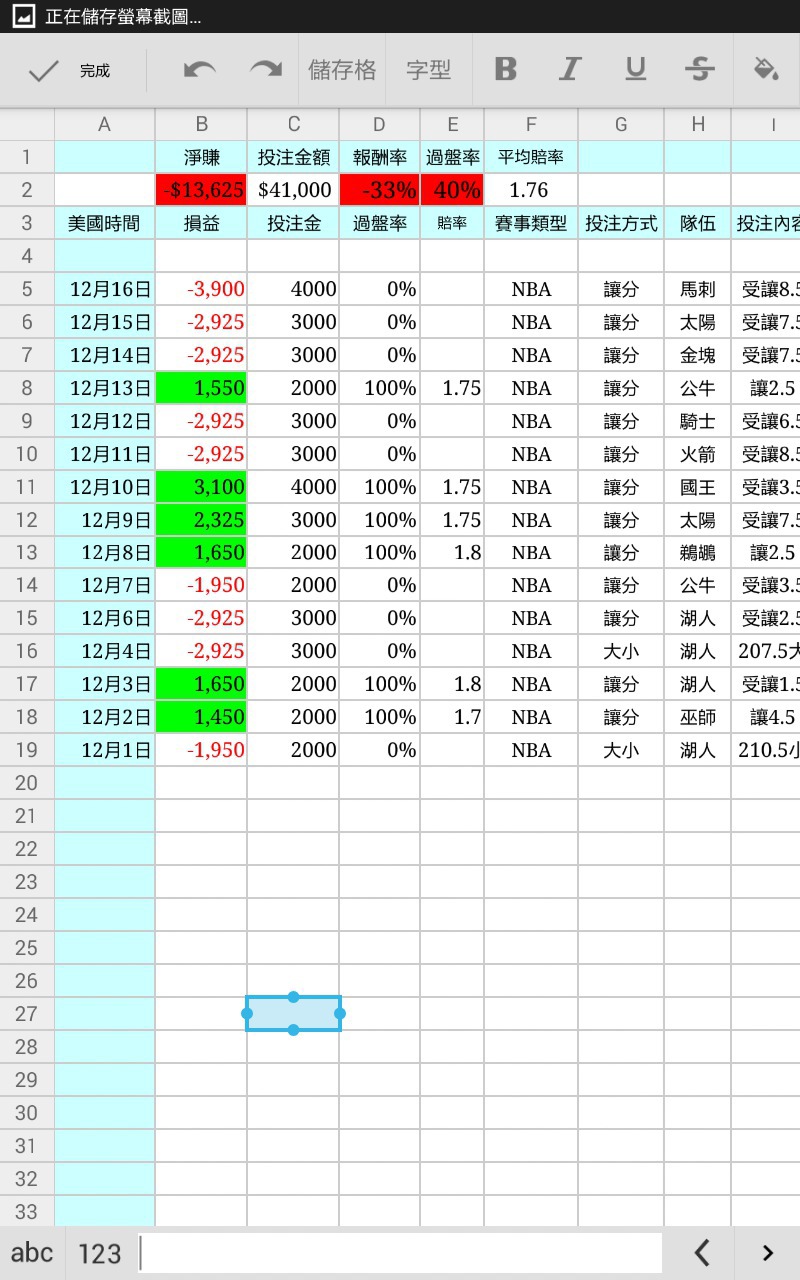Undo the last edit
The width and height of the screenshot is (800, 1280).
coord(200,70)
